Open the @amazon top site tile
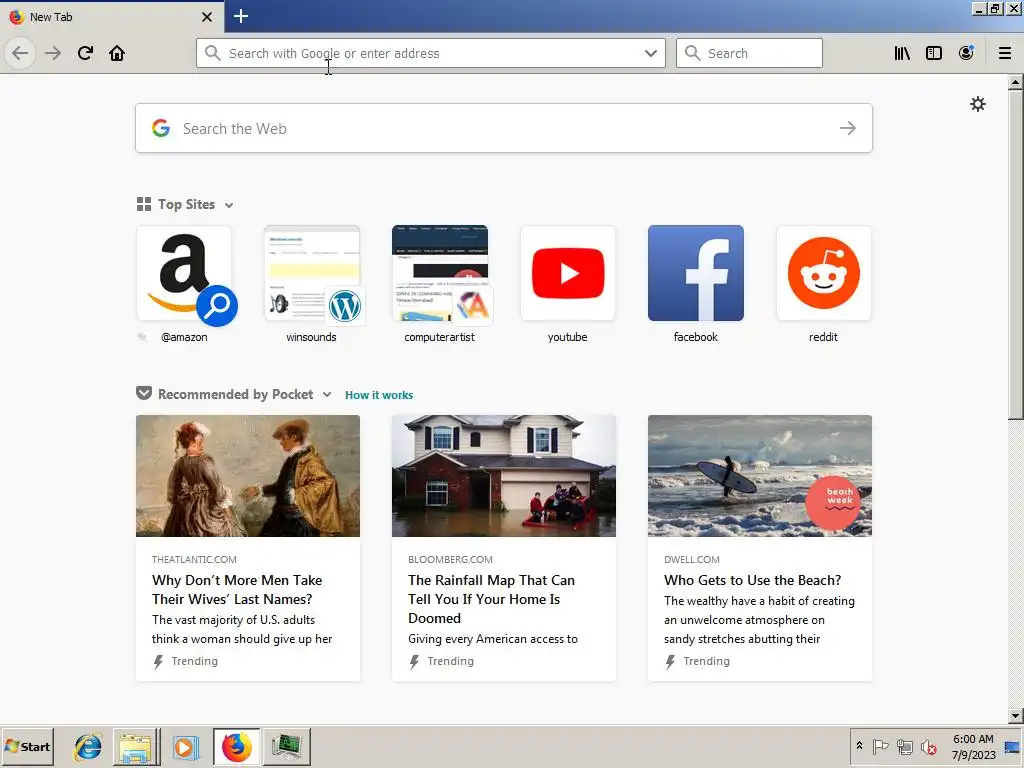This screenshot has height=768, width=1024. (x=184, y=273)
